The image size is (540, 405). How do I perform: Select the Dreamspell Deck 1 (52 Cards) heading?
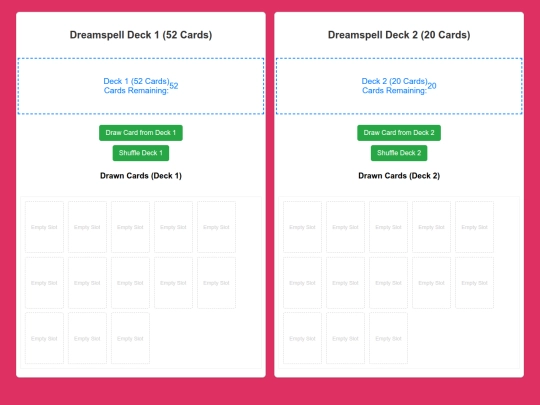141,35
